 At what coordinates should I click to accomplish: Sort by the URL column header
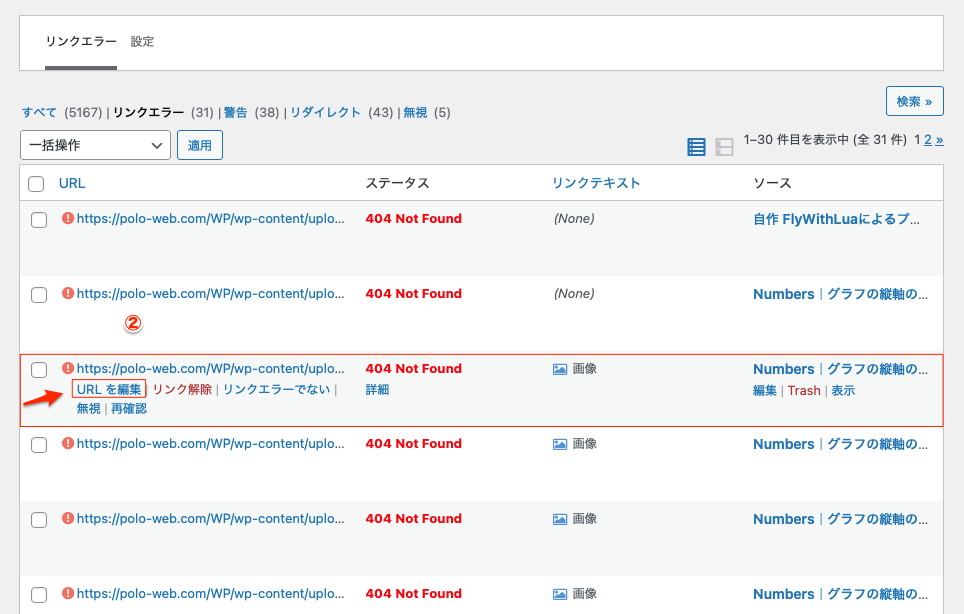[x=72, y=183]
